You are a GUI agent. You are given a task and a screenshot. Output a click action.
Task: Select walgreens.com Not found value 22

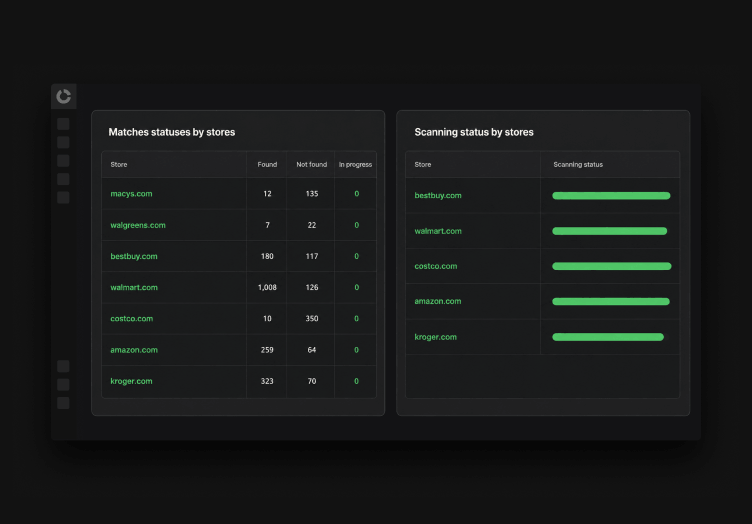(312, 225)
